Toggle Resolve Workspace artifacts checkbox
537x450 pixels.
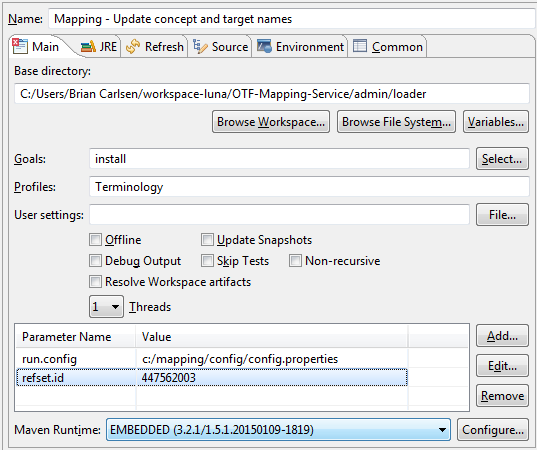click(x=95, y=282)
